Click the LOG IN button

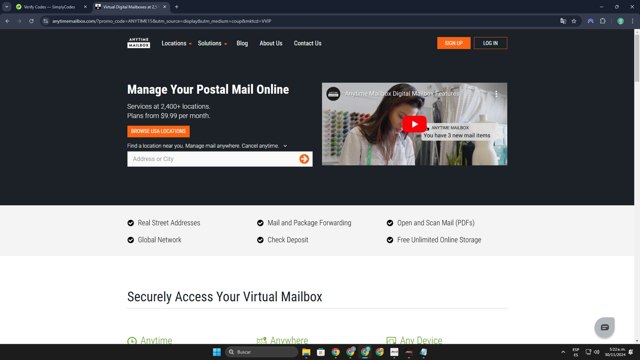[490, 43]
